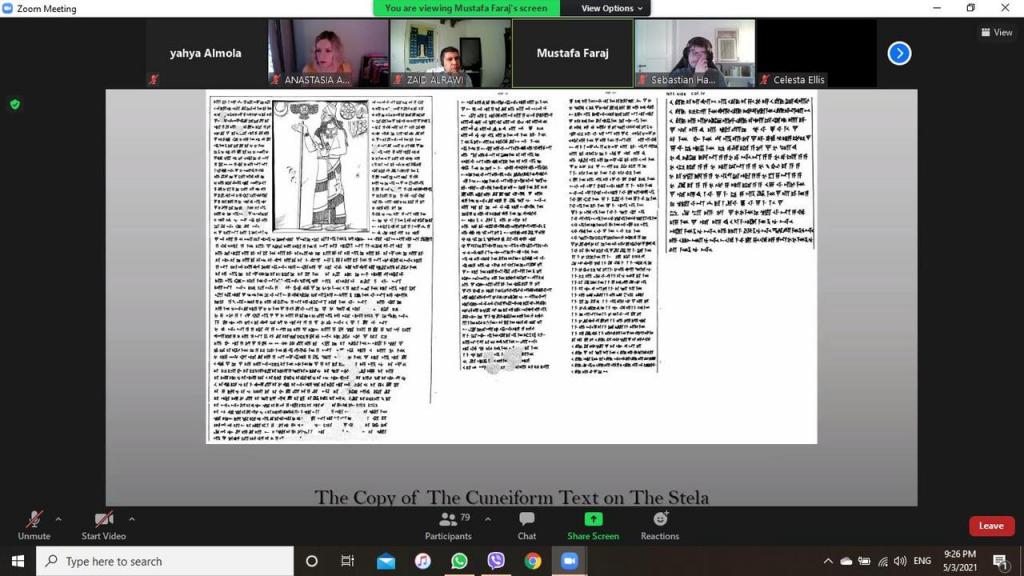Expand video options arrow beside Start Video
1024x576 pixels.
pyautogui.click(x=131, y=519)
